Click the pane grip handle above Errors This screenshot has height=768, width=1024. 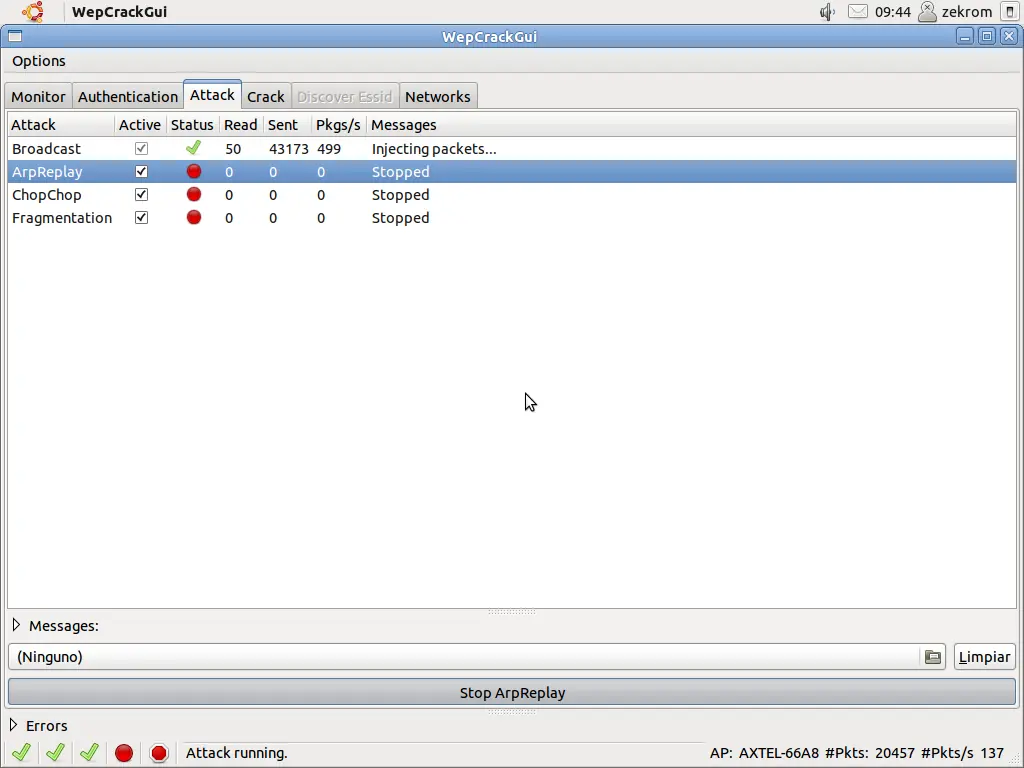point(512,712)
